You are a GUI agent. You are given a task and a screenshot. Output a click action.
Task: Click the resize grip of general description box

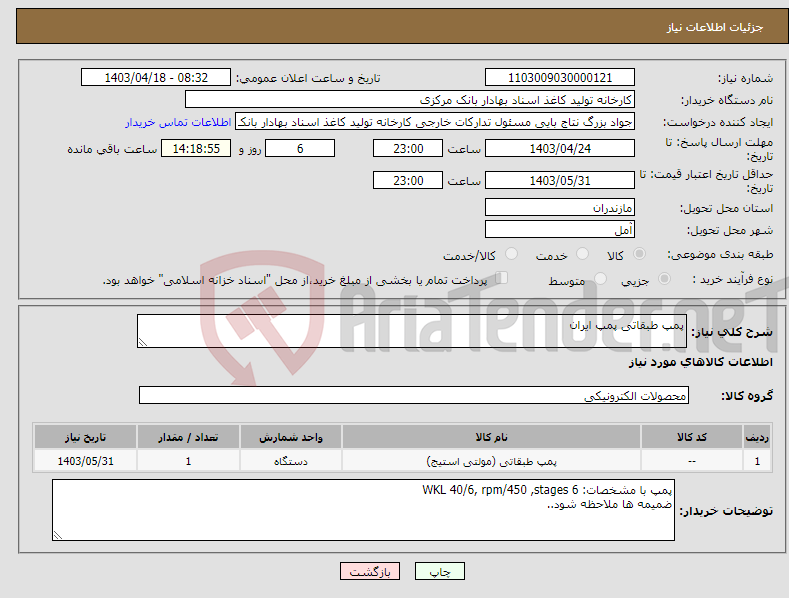click(x=143, y=342)
